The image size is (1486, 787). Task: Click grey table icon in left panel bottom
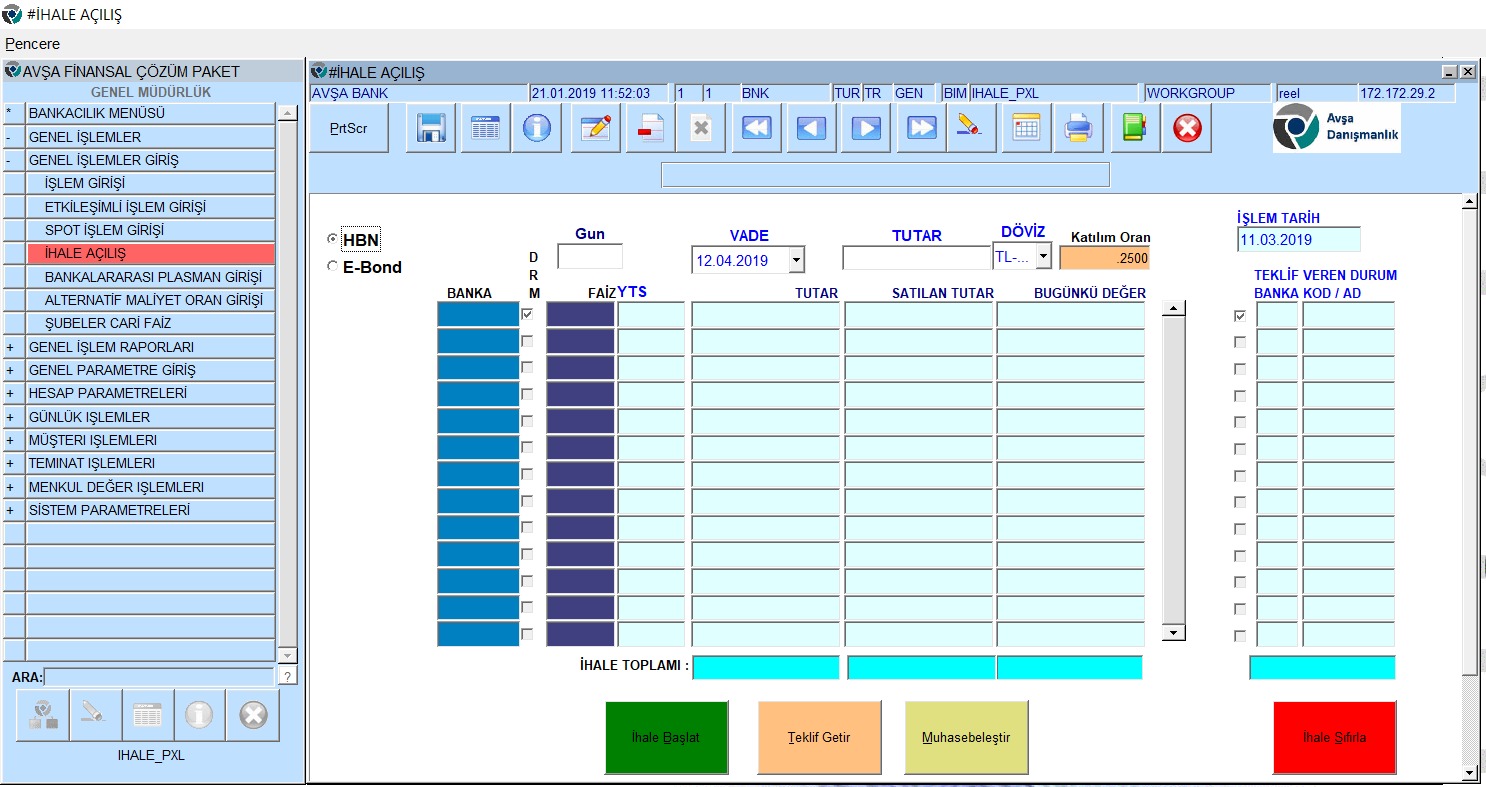tap(148, 714)
